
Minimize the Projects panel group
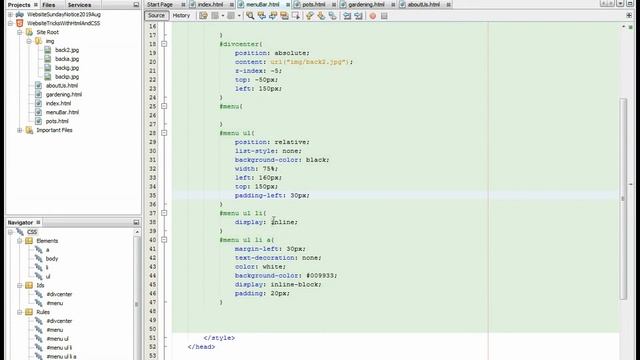[136, 5]
